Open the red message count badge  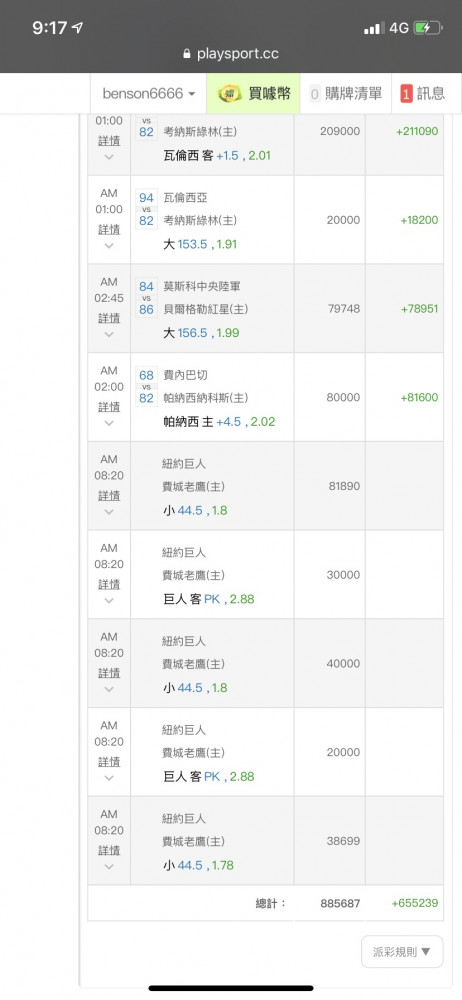[406, 94]
